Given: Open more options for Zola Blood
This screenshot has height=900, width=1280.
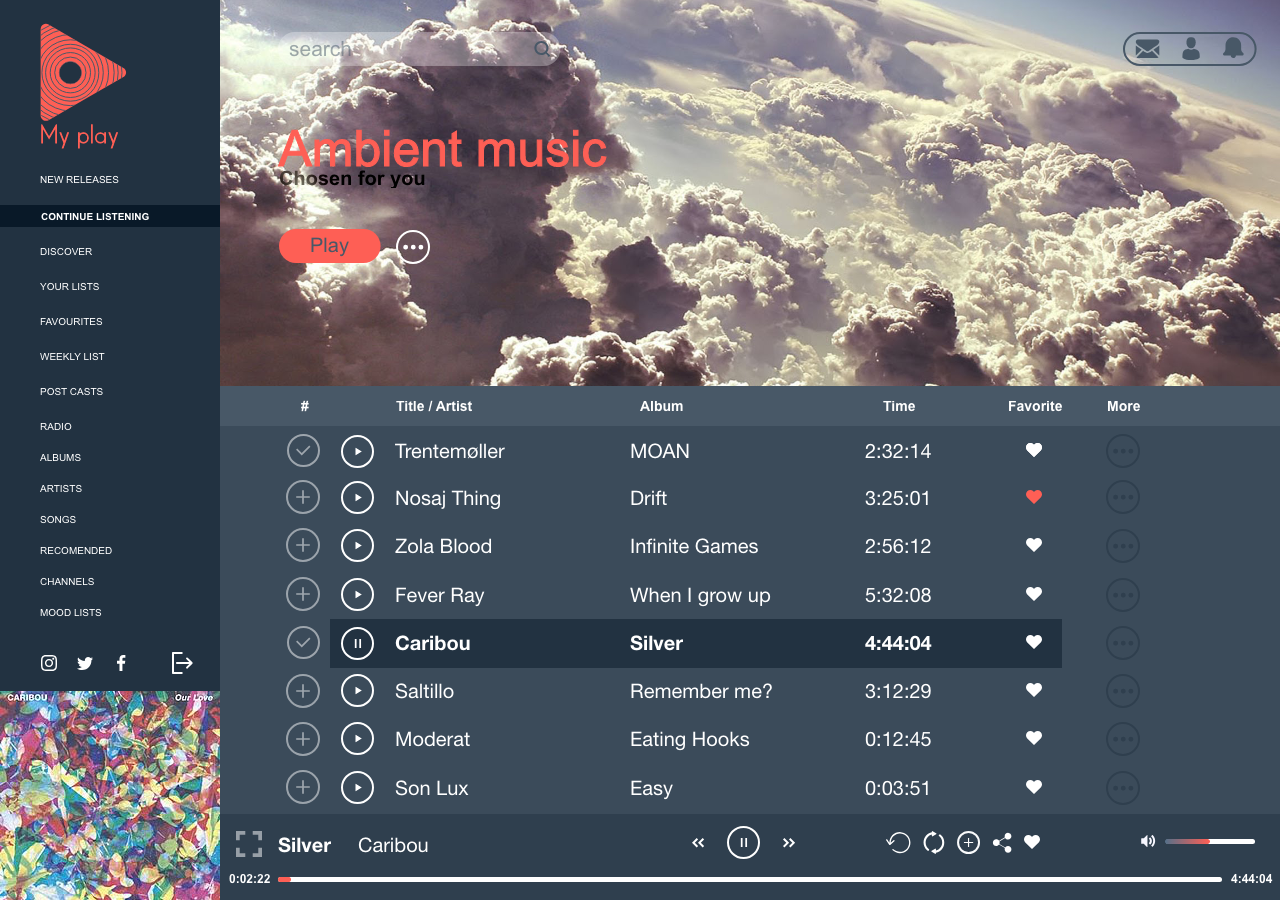Looking at the screenshot, I should click(1123, 545).
